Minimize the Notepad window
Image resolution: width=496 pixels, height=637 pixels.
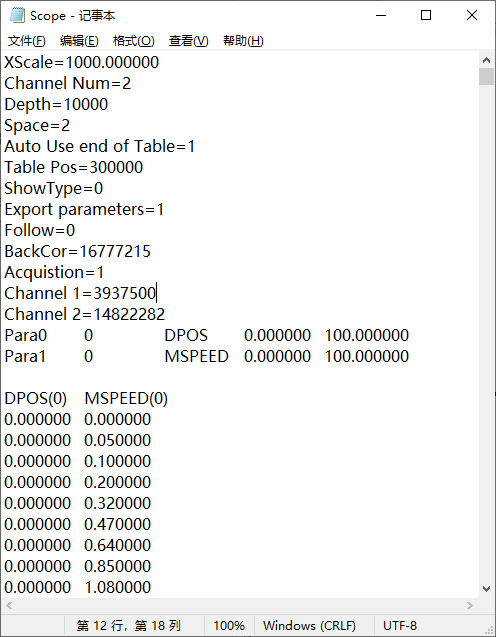[x=381, y=15]
